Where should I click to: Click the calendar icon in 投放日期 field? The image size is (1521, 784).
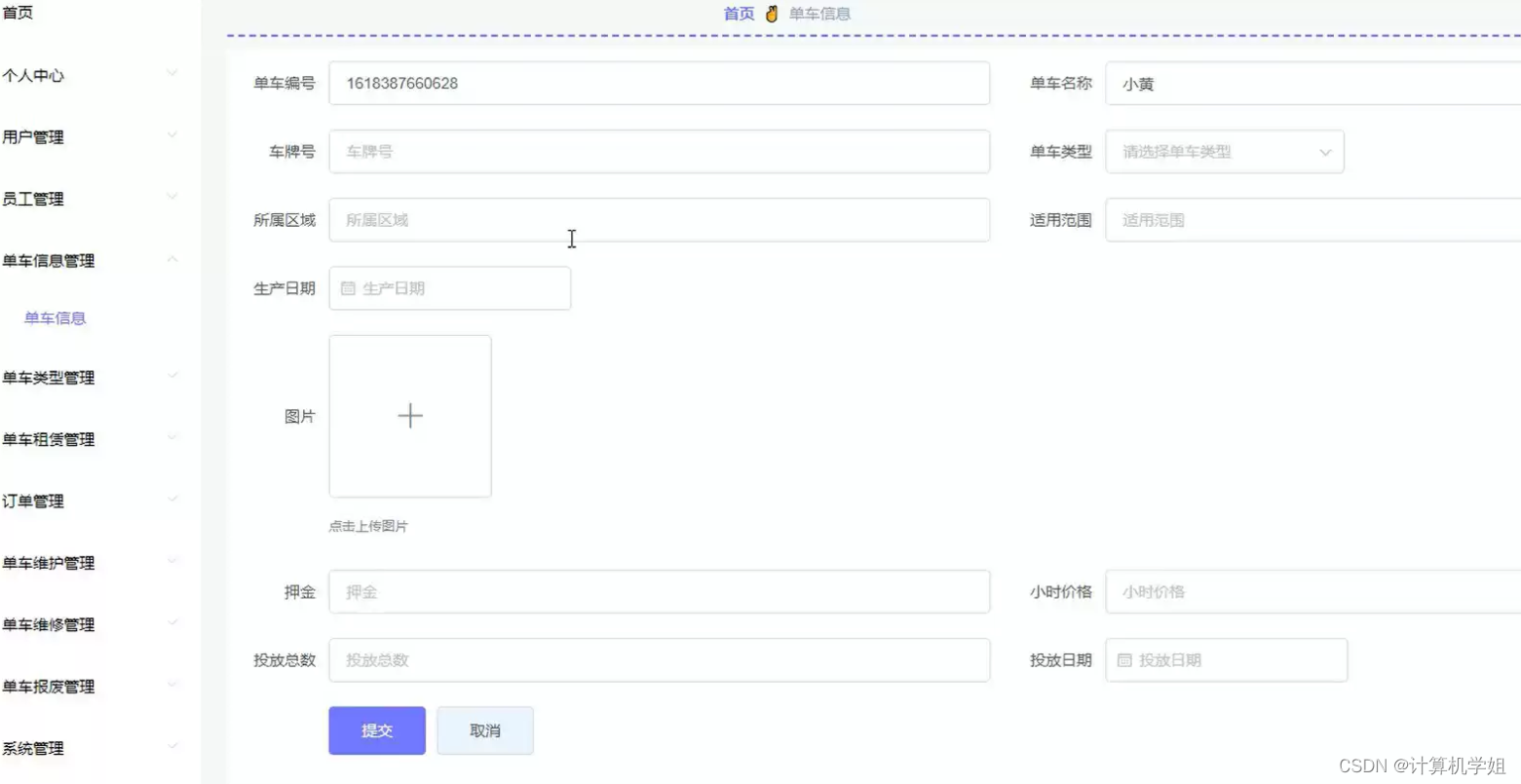tap(1124, 660)
